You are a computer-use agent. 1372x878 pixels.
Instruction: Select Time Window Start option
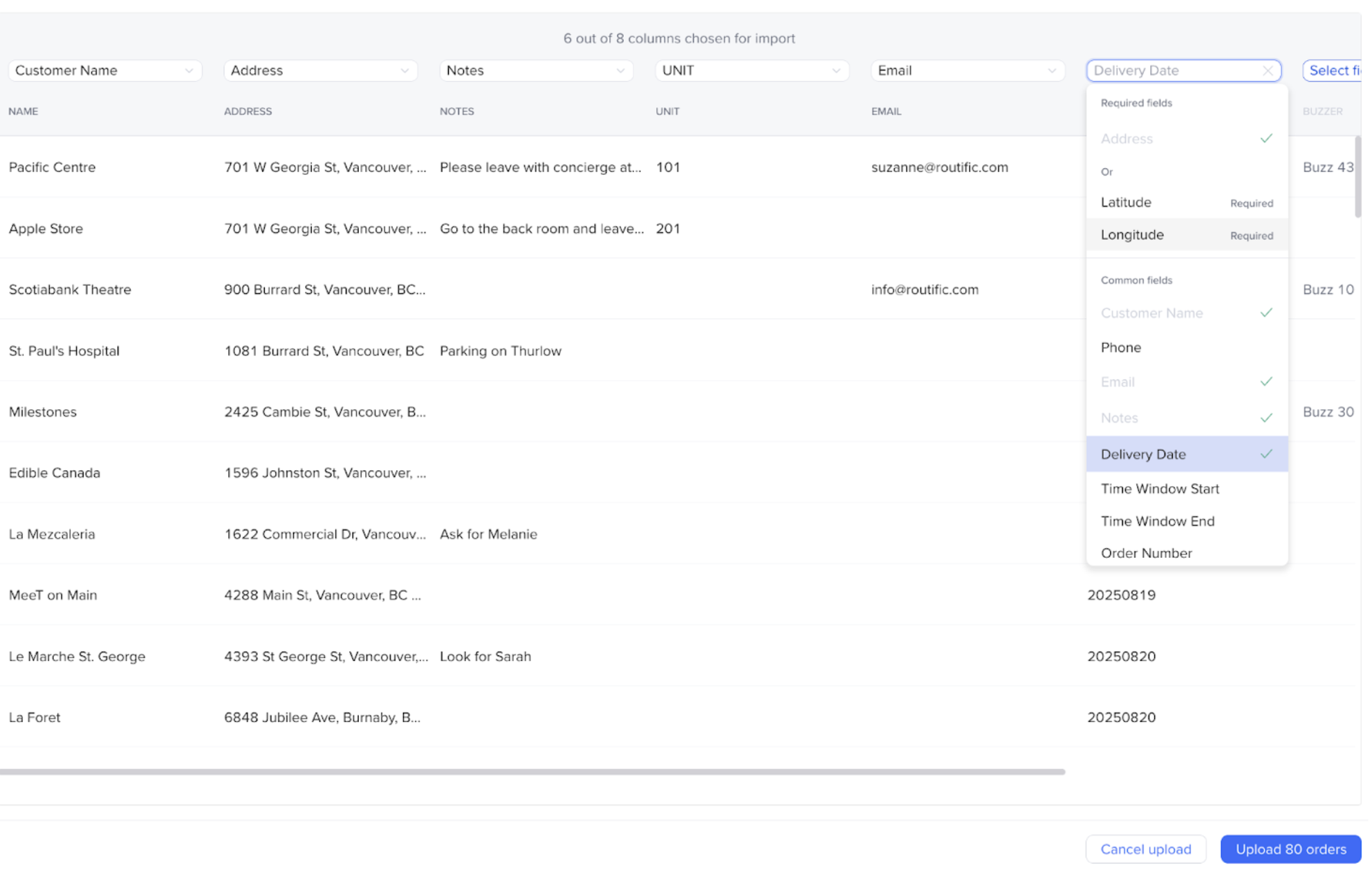1160,489
